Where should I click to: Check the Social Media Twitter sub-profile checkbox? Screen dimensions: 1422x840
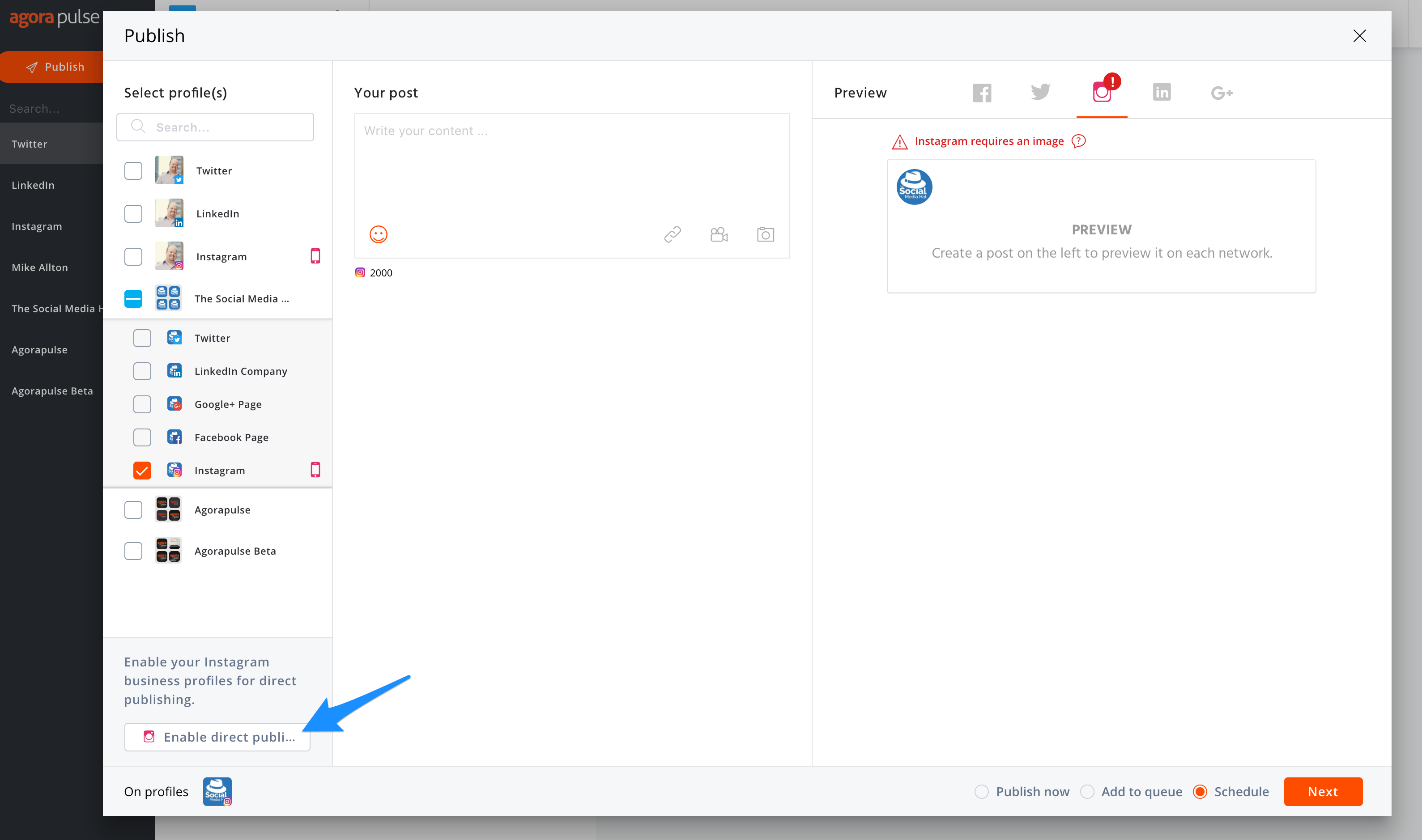142,338
